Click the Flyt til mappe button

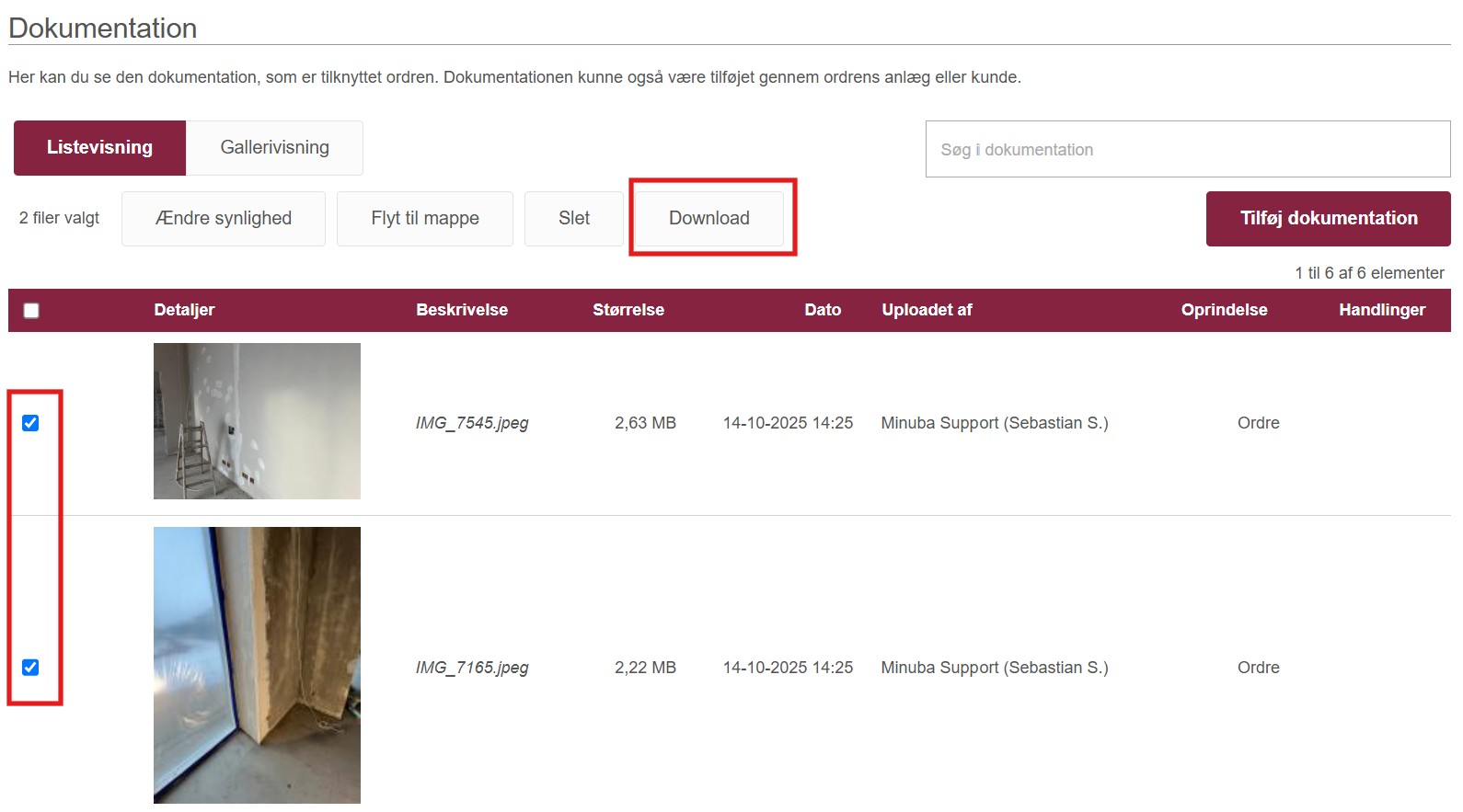tap(424, 219)
